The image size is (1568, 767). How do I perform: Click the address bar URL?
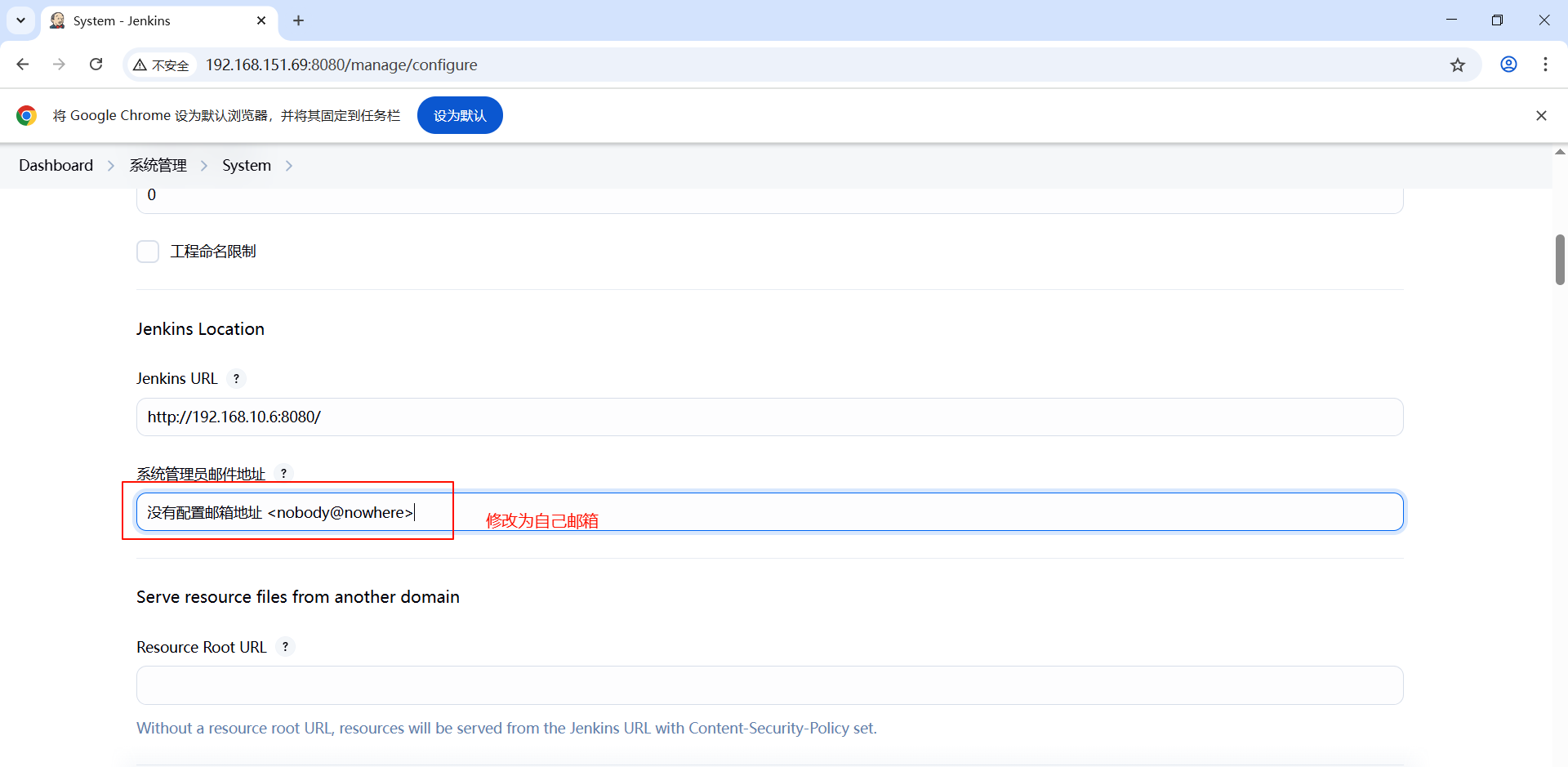[341, 65]
